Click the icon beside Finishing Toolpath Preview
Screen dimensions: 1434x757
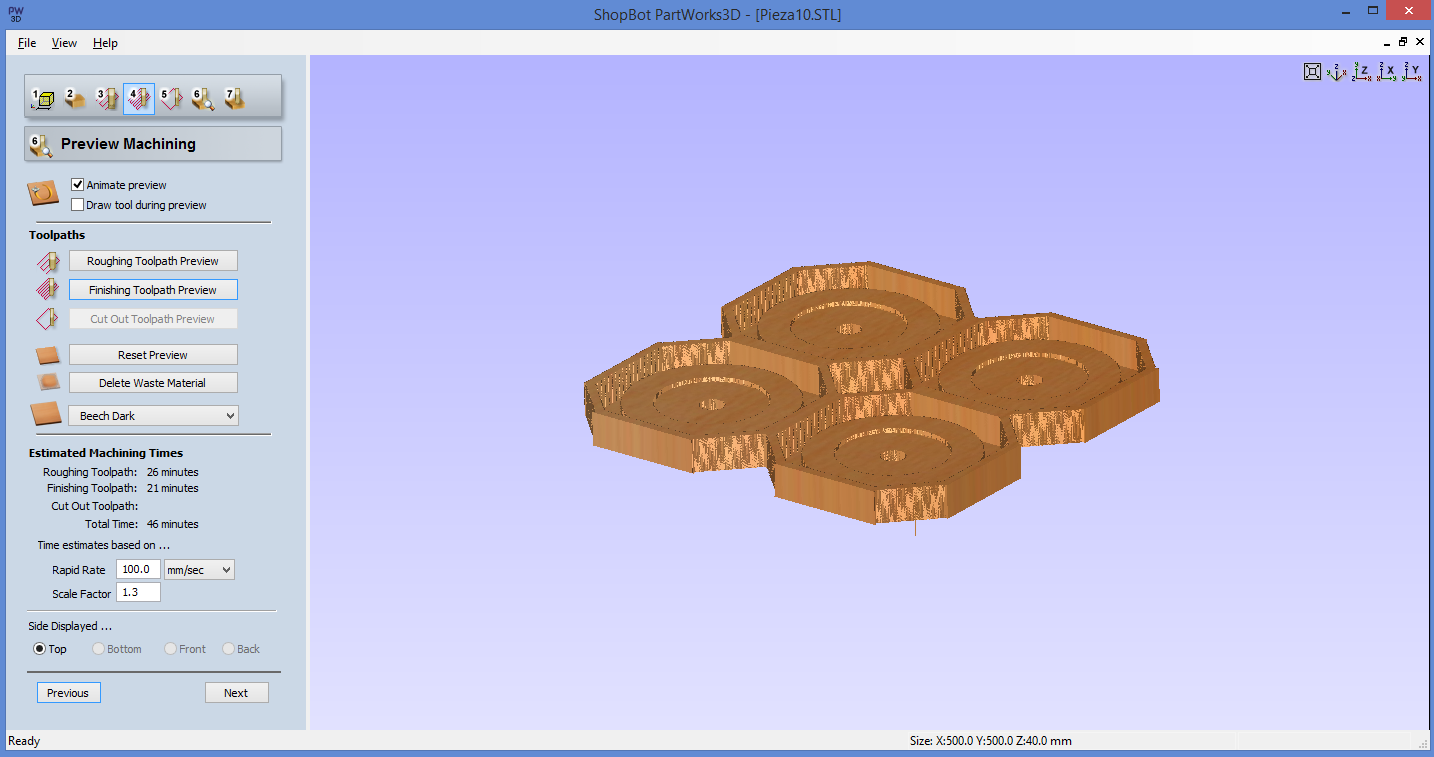(x=48, y=290)
